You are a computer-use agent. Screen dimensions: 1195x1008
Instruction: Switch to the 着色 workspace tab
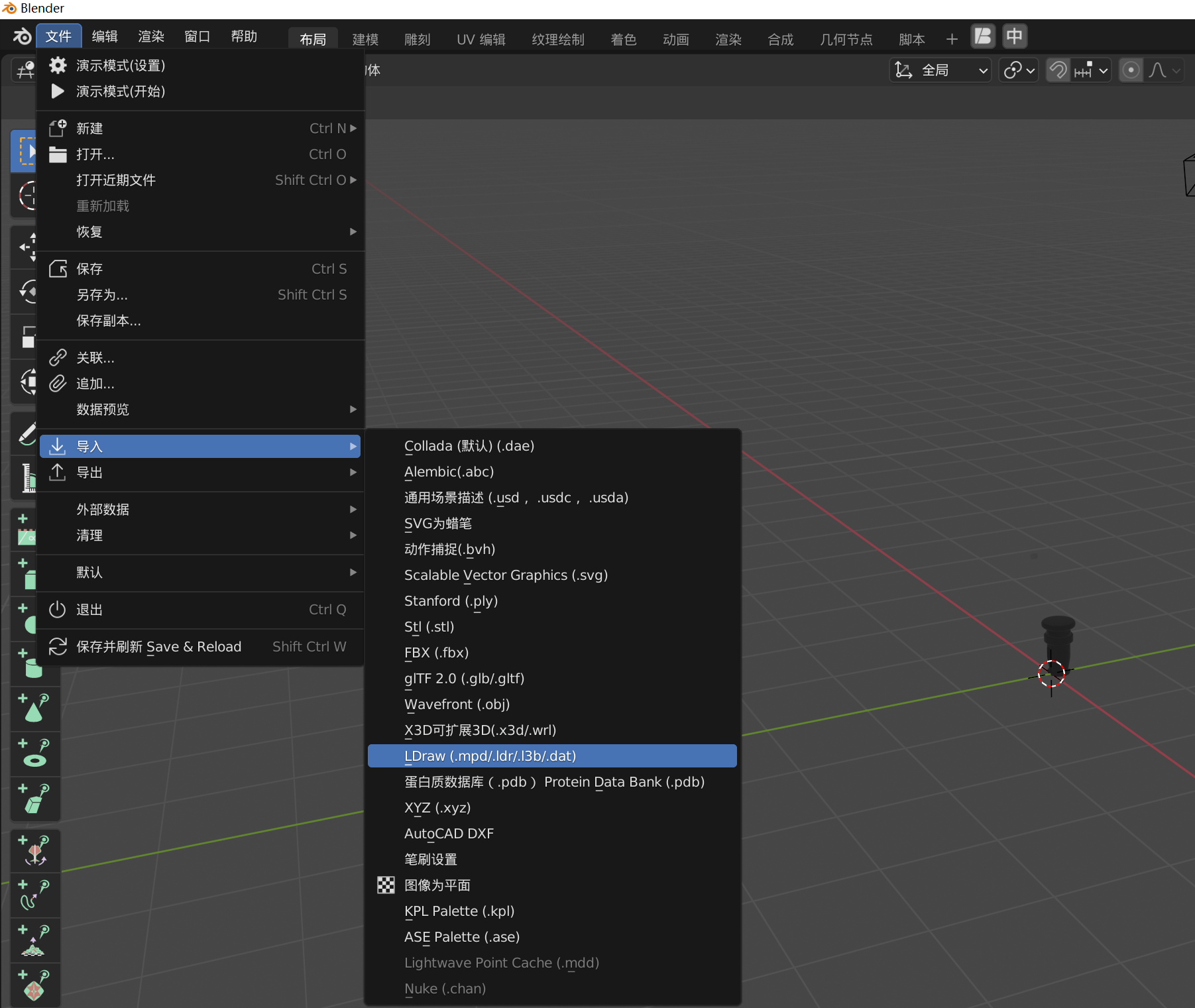tap(624, 40)
